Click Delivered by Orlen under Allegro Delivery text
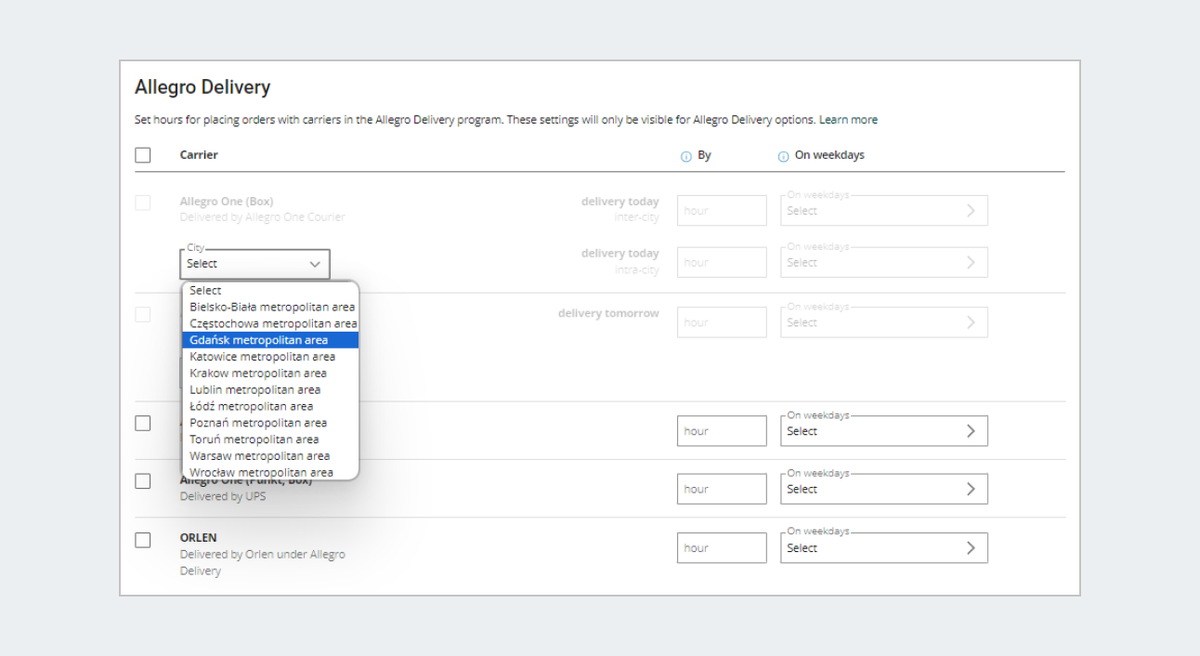1200x656 pixels. [x=262, y=563]
